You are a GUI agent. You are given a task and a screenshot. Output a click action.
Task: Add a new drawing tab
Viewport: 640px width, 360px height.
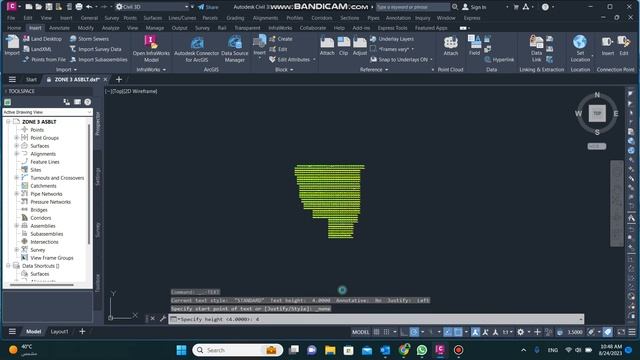click(x=119, y=79)
